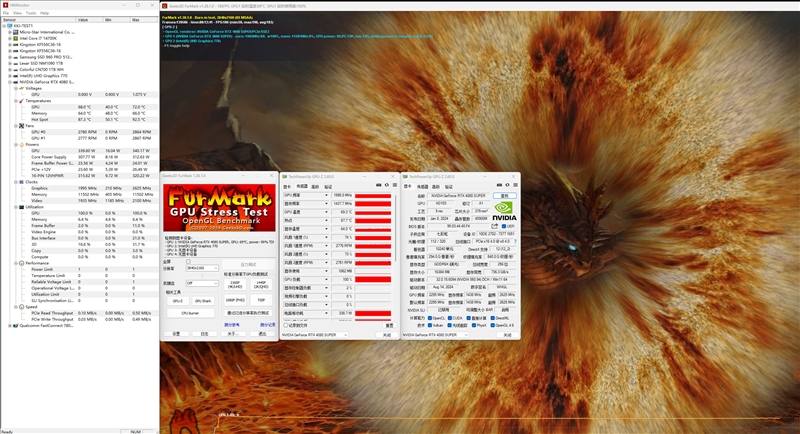The height and width of the screenshot is (434, 800).
Task: Take screenshot in GPU-Z sensors window
Action: [379, 185]
